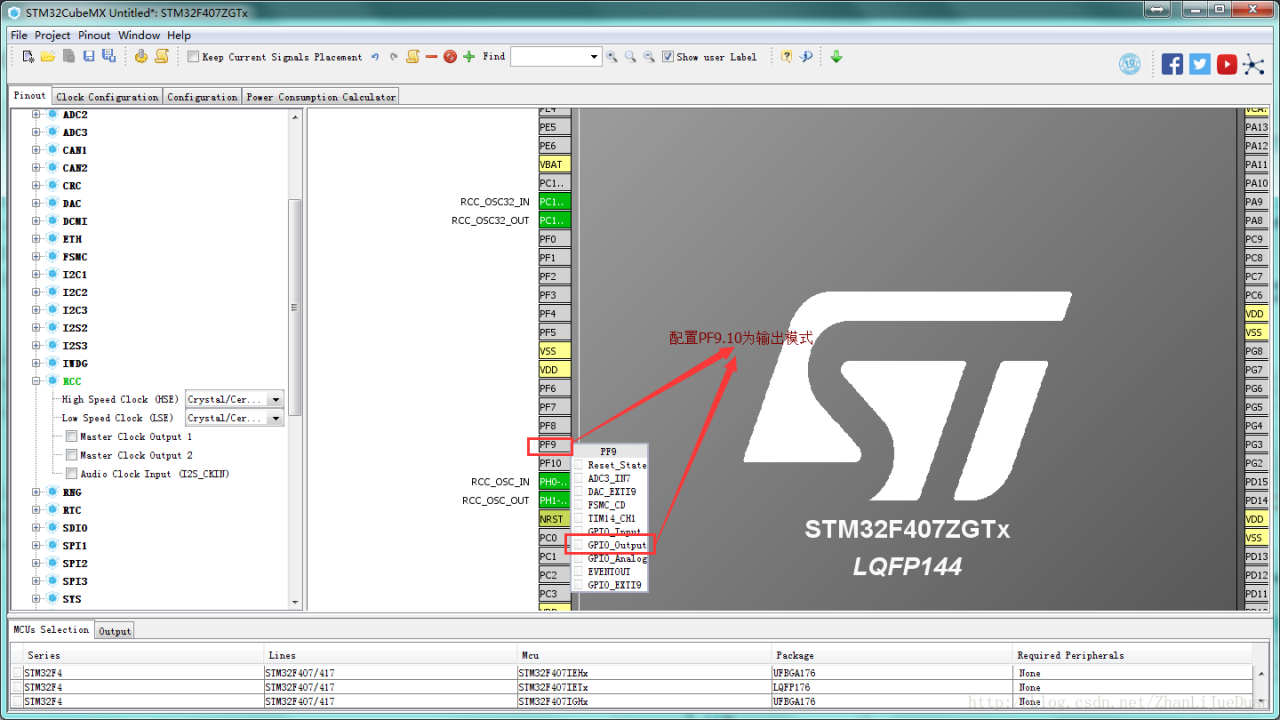Click the PA13 pin on the right

[1256, 127]
